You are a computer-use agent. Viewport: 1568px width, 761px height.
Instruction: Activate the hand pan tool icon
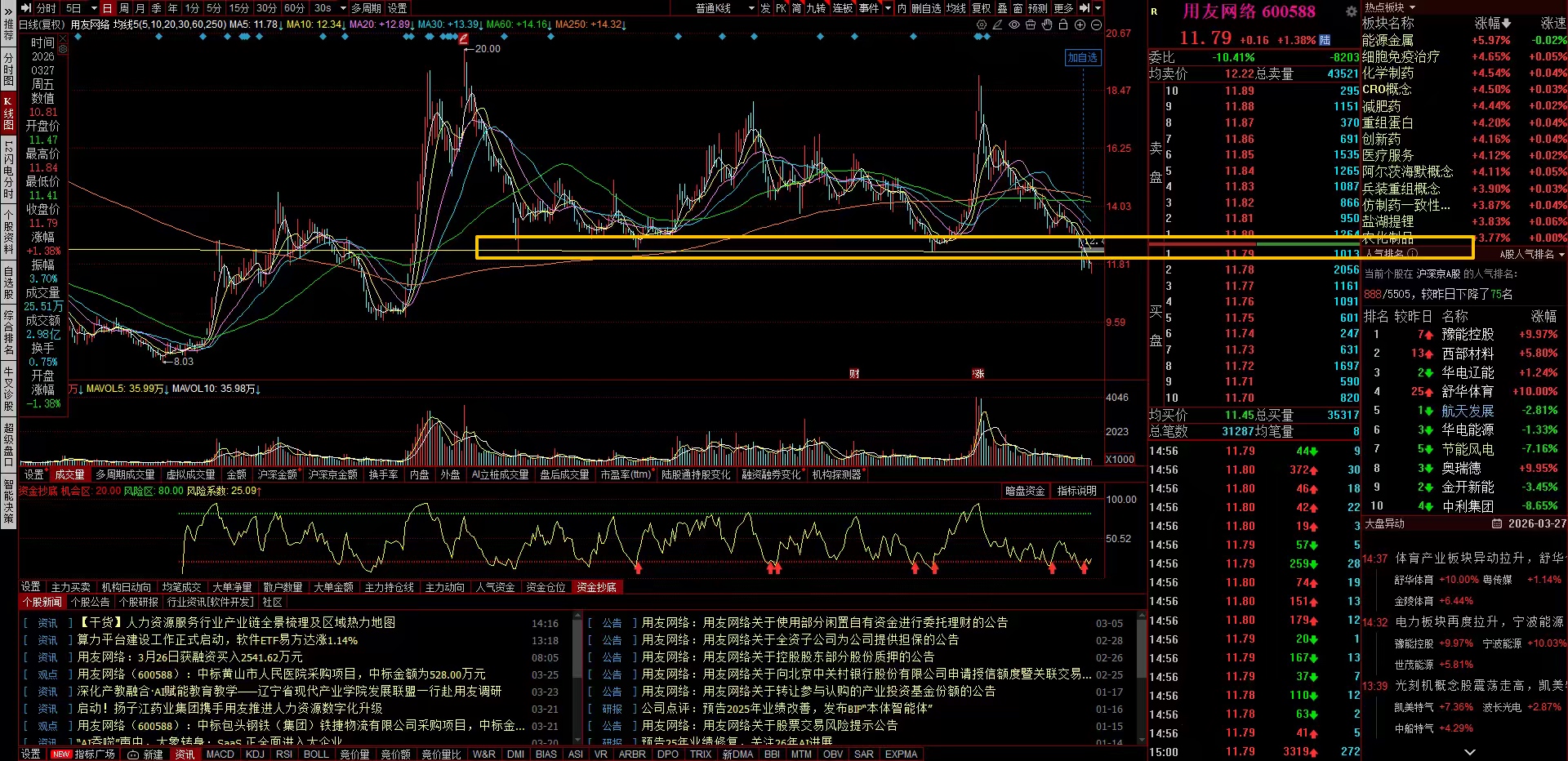tap(1047, 24)
